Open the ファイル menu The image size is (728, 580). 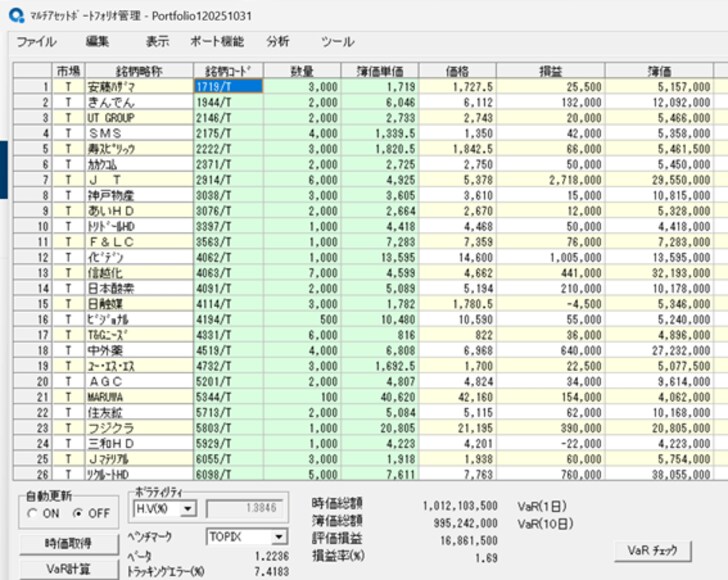pyautogui.click(x=36, y=42)
